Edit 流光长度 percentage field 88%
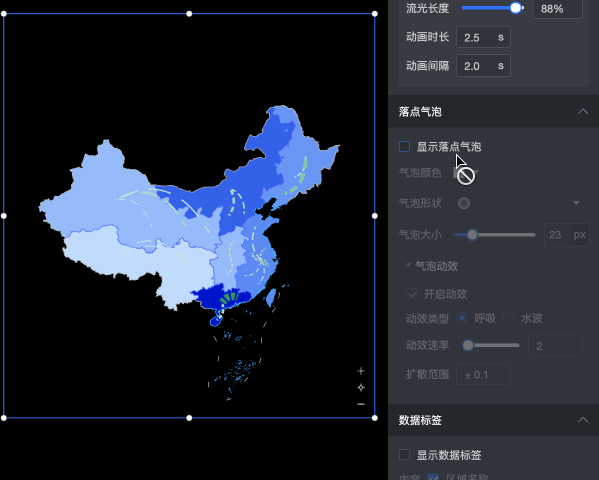 tap(558, 9)
